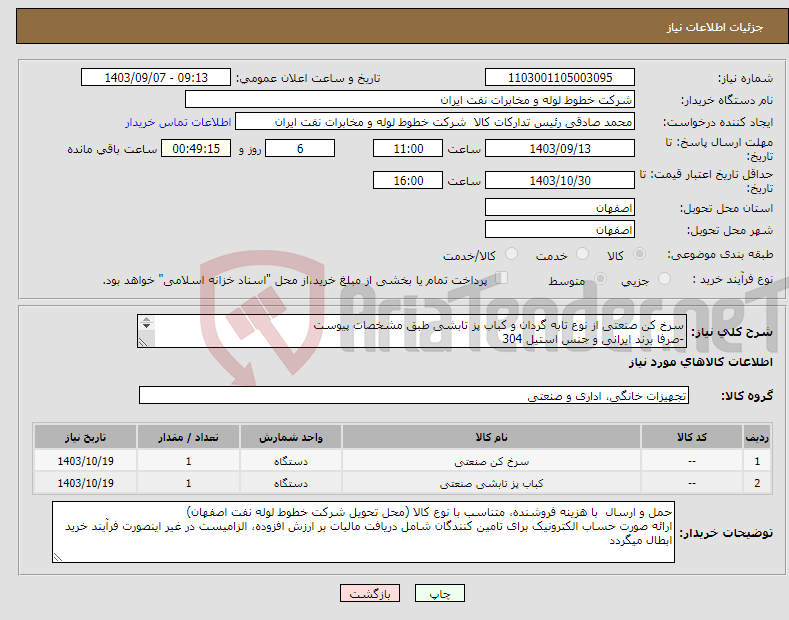Click buyer organization name field
This screenshot has height=620, width=789.
point(410,100)
